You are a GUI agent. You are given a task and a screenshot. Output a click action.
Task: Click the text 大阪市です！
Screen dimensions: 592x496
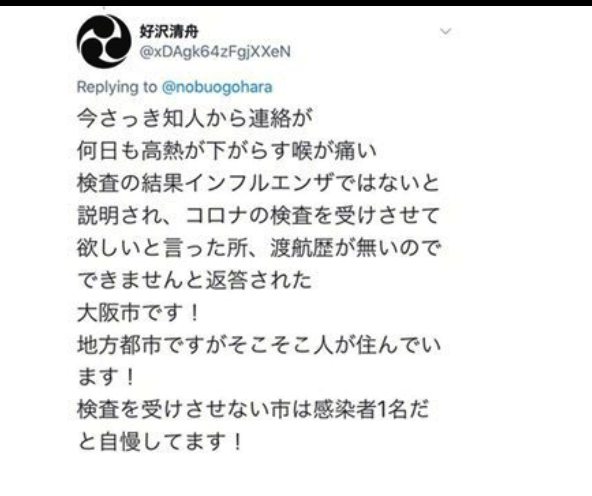coord(139,313)
